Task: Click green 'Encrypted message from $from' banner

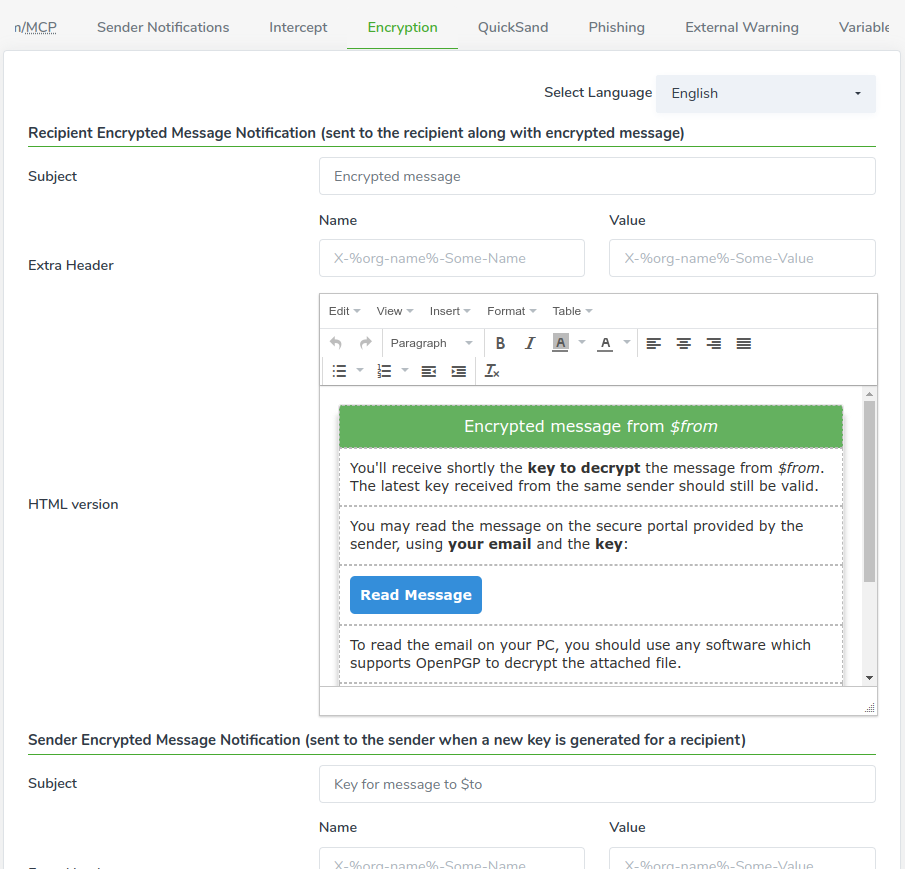Action: tap(591, 427)
